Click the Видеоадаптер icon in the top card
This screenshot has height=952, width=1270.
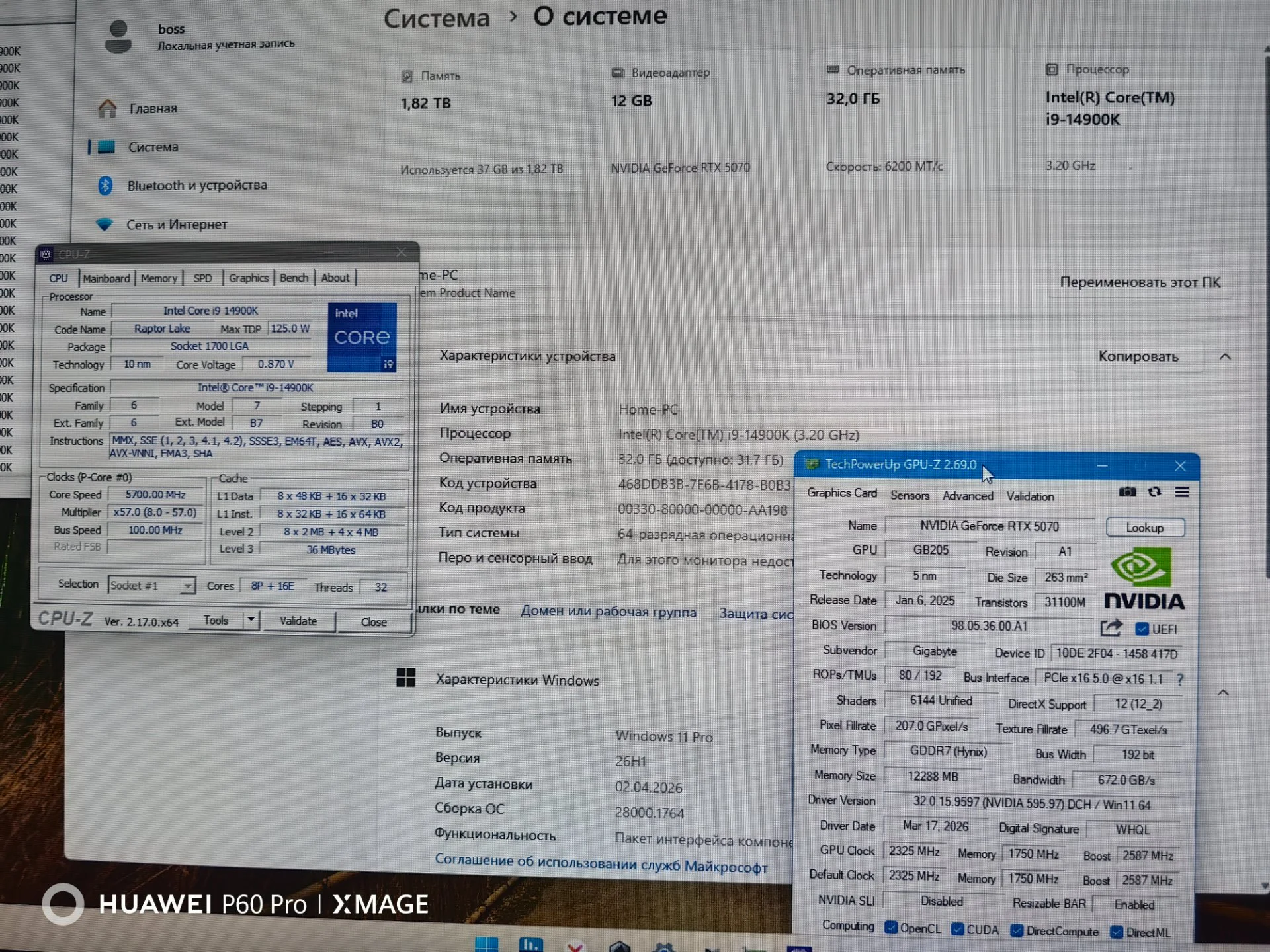(618, 73)
